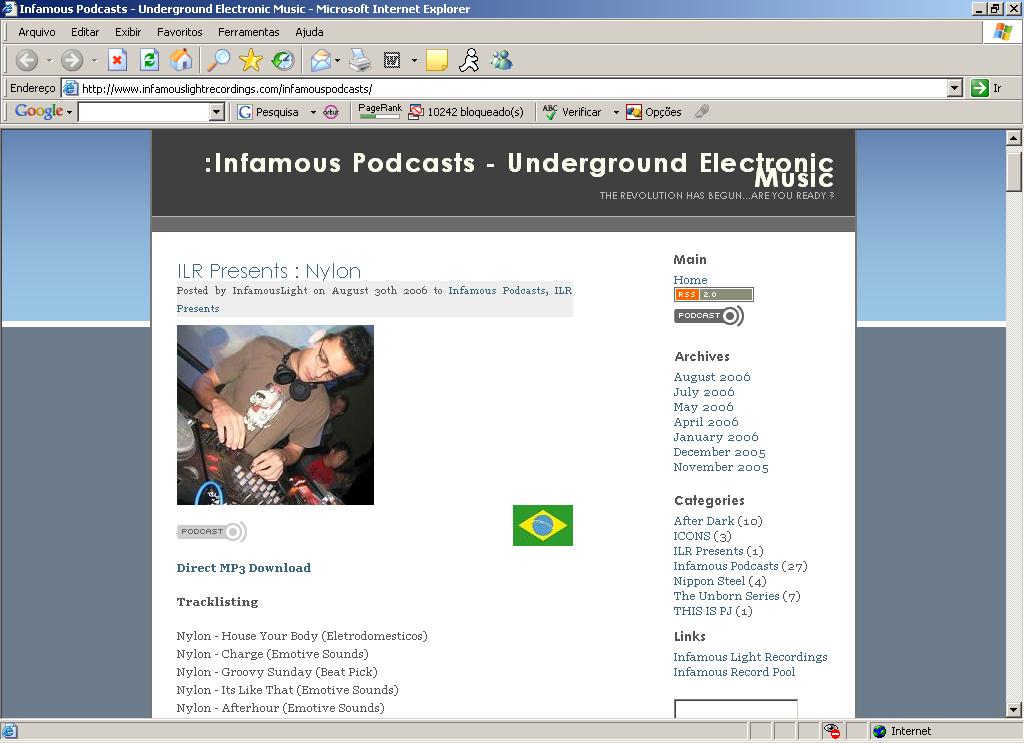This screenshot has height=743, width=1024.
Task: Check the PageRank indicator
Action: [379, 111]
